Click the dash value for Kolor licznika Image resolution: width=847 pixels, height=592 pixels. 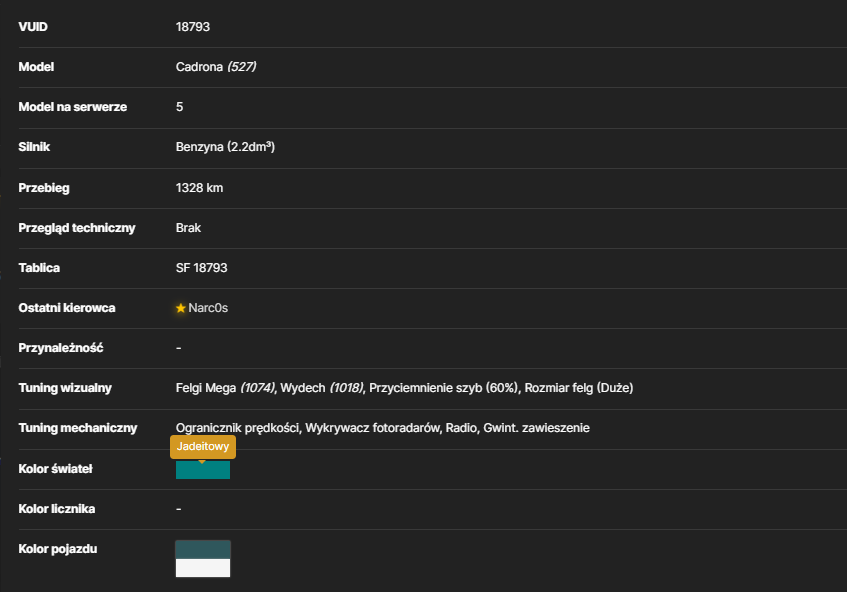pos(179,509)
